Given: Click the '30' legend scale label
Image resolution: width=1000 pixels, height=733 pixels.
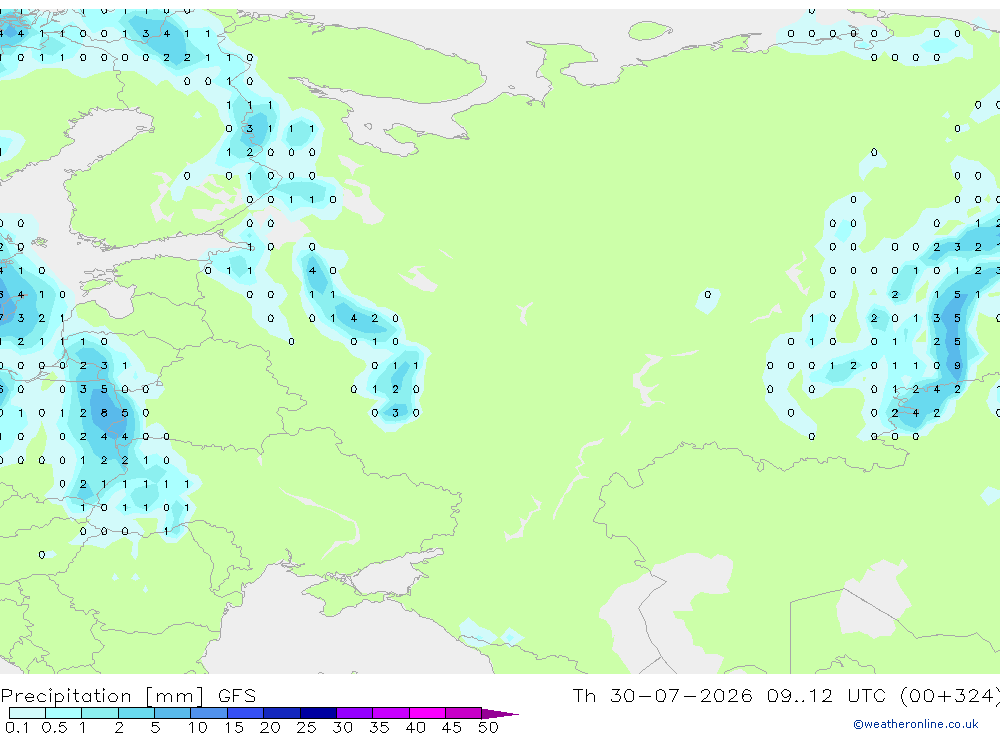Looking at the screenshot, I should tap(342, 727).
